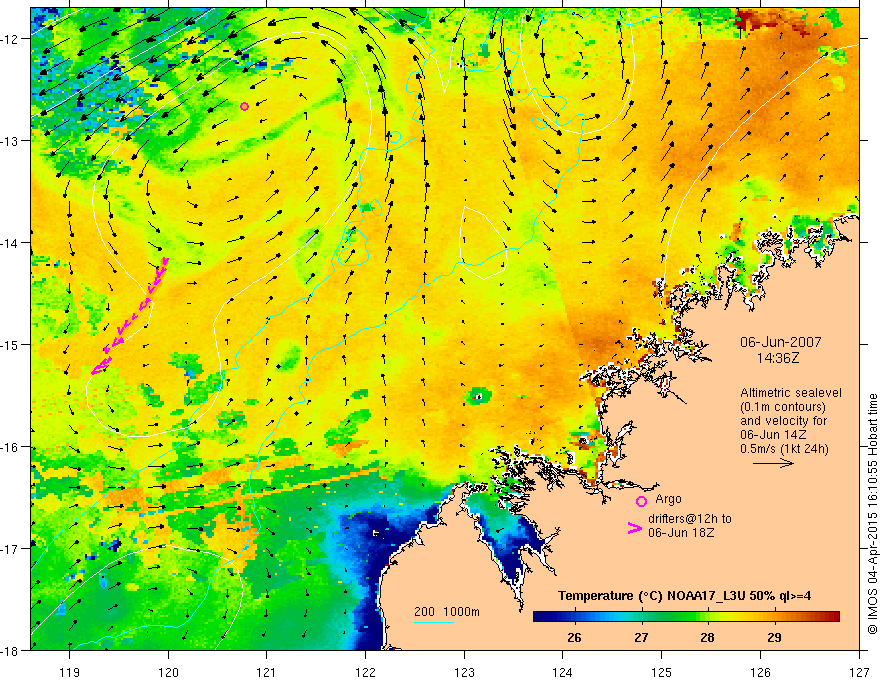Screen dimensions: 880x680
Task: Click the '200 1000m' depth label
Action: point(447,612)
